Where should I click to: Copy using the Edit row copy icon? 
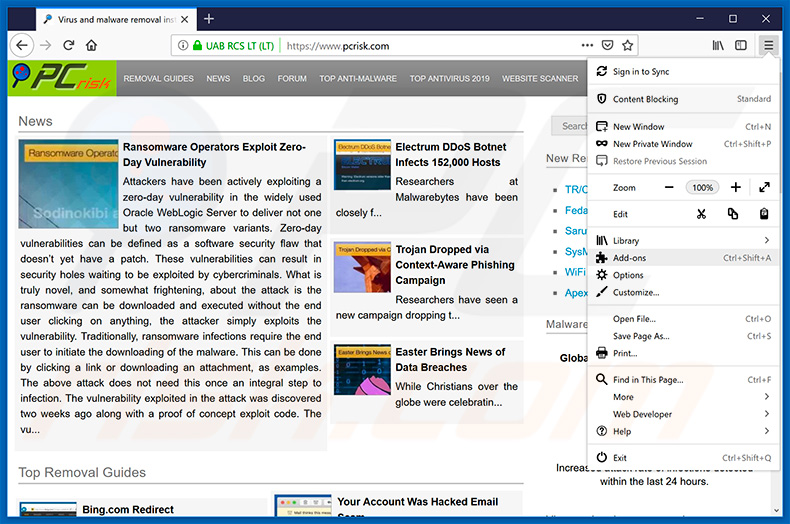click(x=733, y=214)
